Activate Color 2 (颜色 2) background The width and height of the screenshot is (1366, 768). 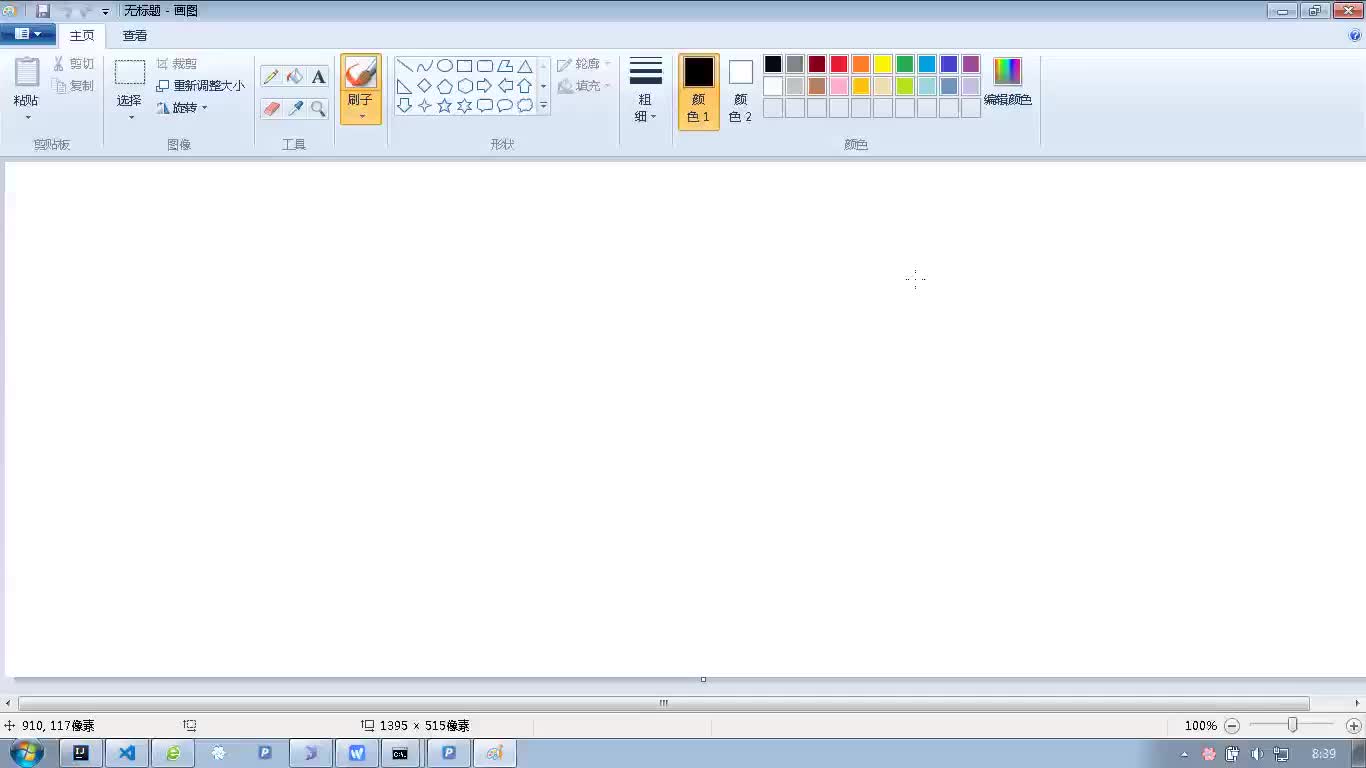click(740, 92)
